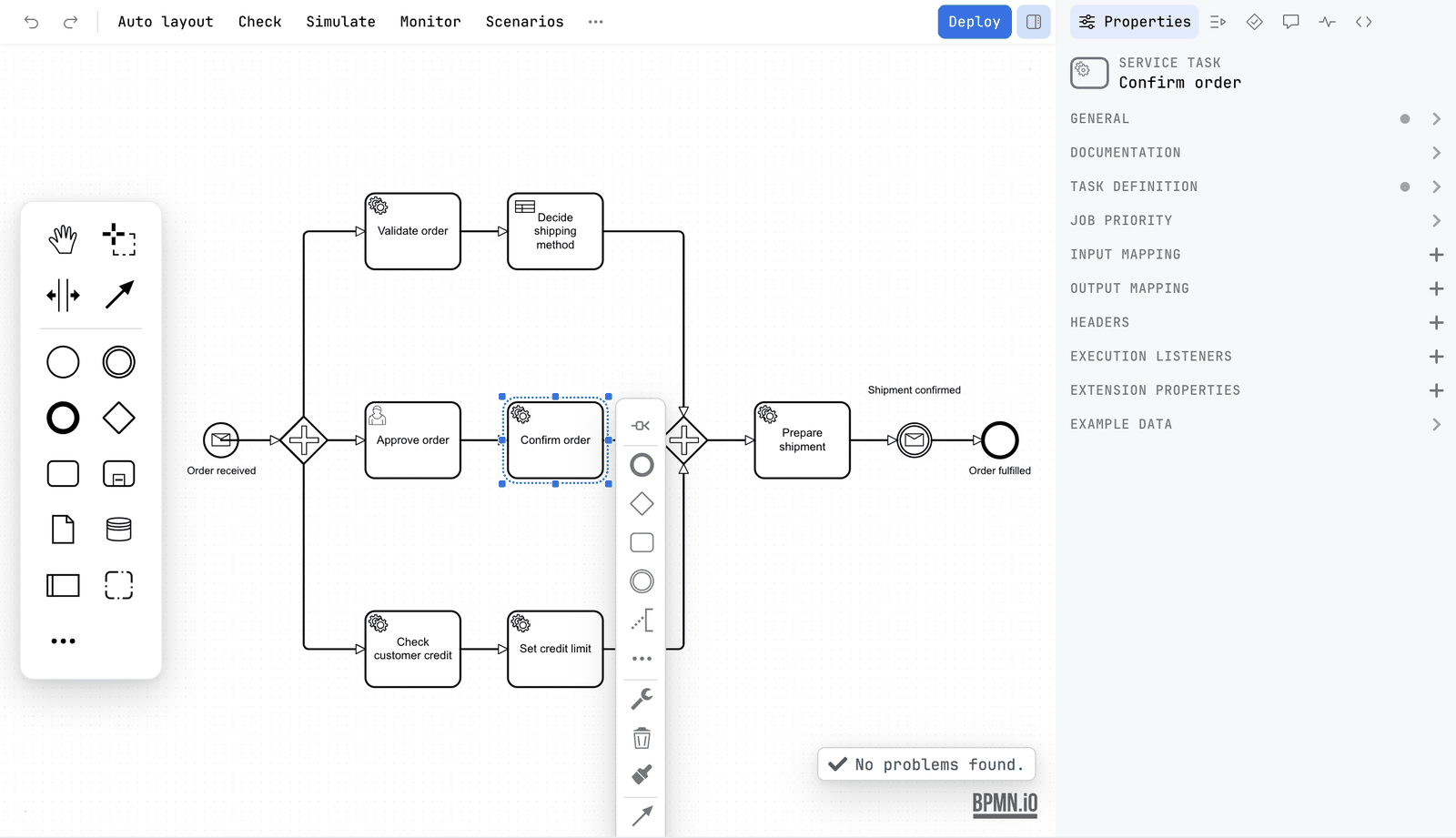This screenshot has width=1456, height=838.
Task: Open the Scenarios menu item
Action: (525, 22)
